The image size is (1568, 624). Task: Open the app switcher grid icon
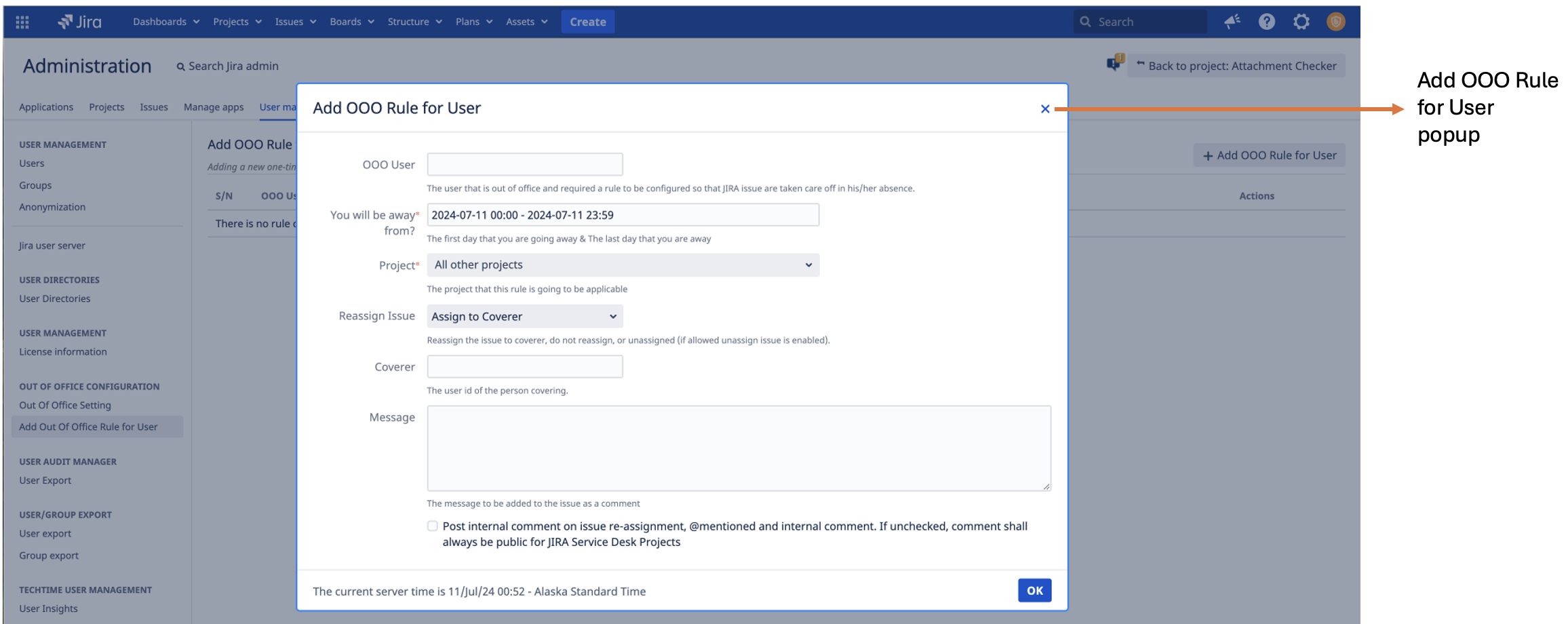pyautogui.click(x=22, y=22)
